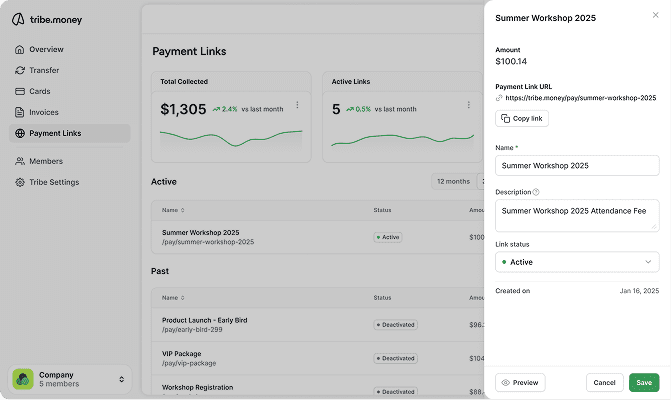
Task: Click the Invoices sidebar icon
Action: tap(20, 112)
